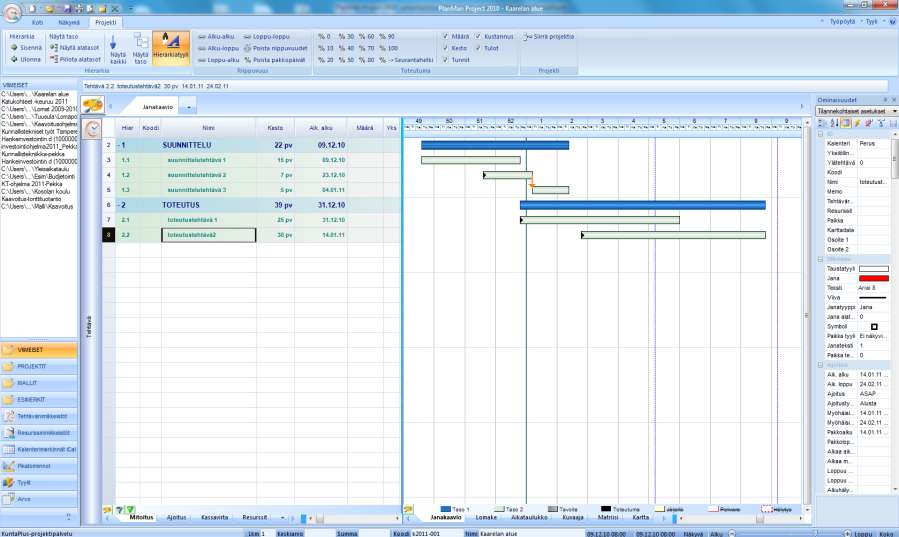Apply Alku-alku dependency link
This screenshot has height=537, width=899.
[216, 36]
